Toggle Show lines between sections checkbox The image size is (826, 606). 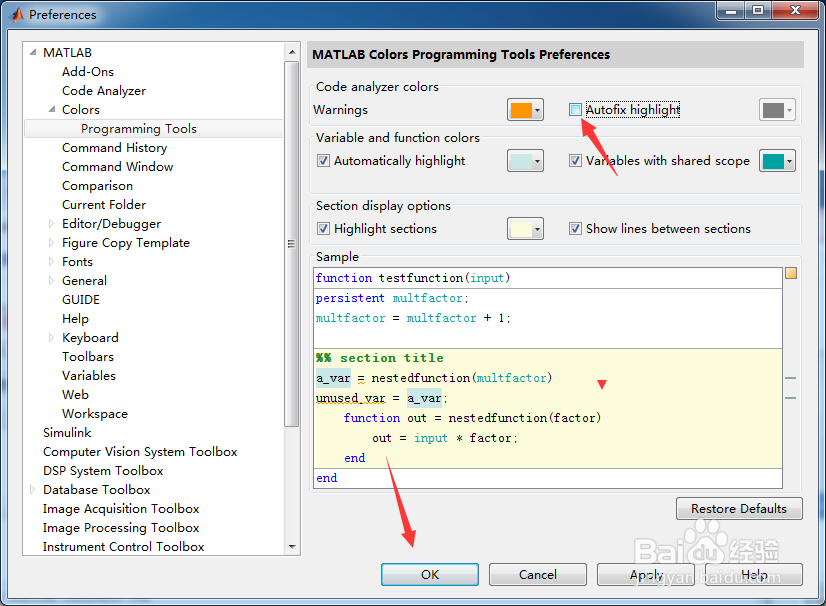[575, 228]
